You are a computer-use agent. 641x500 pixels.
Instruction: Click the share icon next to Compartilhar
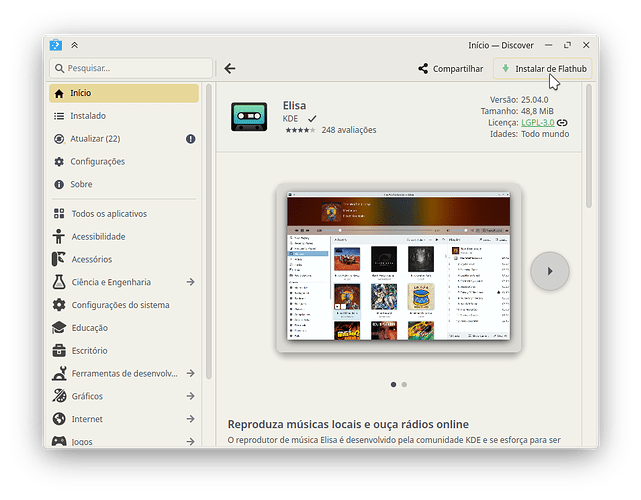click(423, 69)
